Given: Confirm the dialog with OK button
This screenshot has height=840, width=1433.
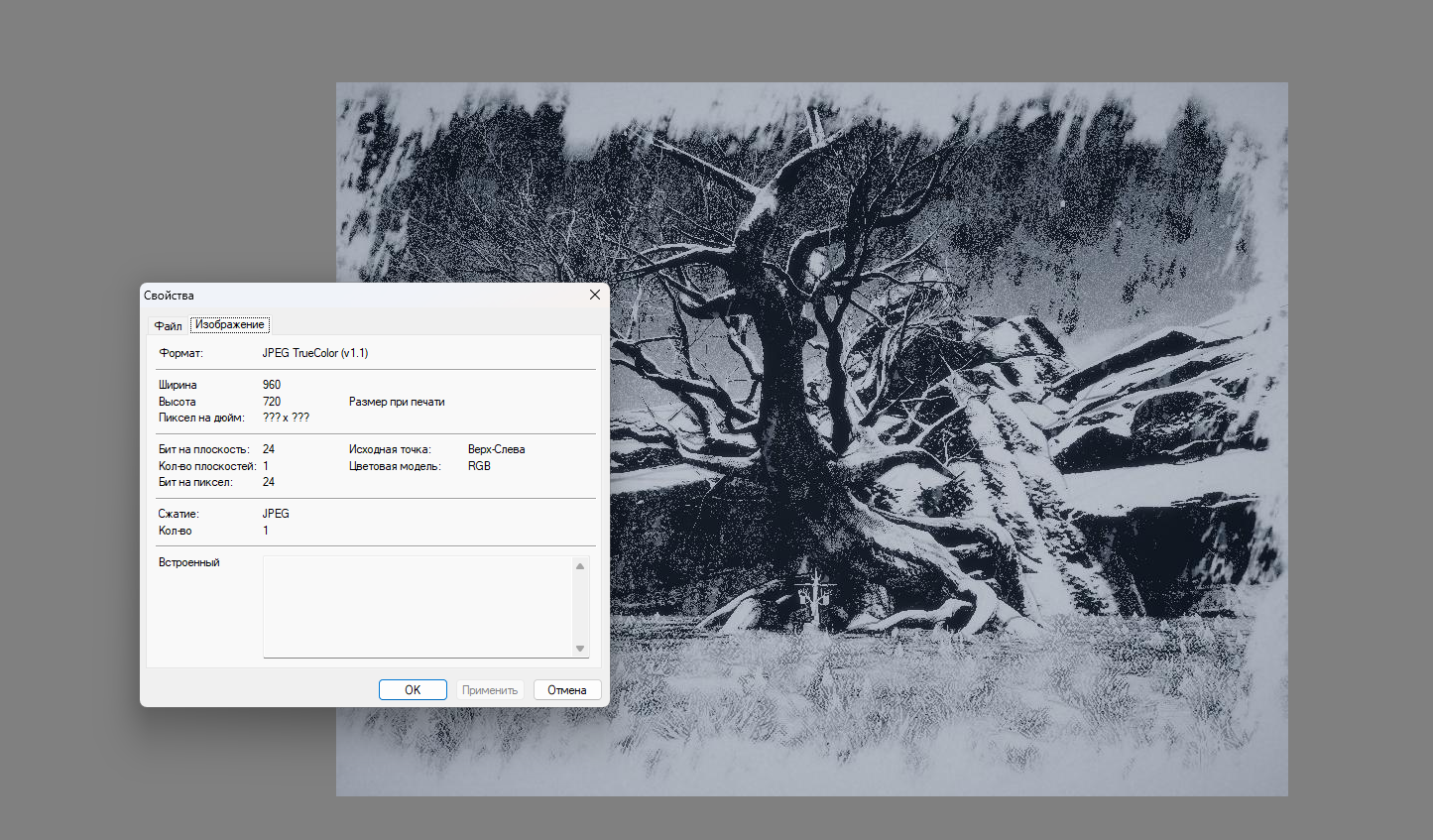Looking at the screenshot, I should tap(413, 690).
